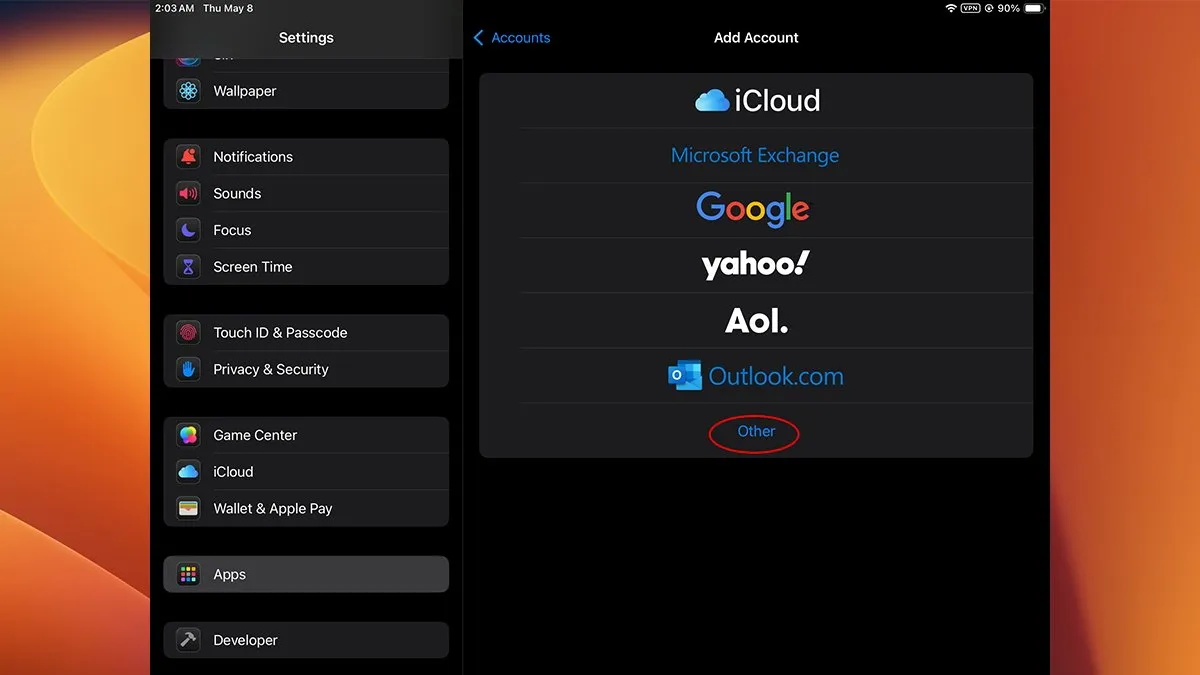Select Microsoft Exchange account option
This screenshot has height=675, width=1200.
[756, 155]
